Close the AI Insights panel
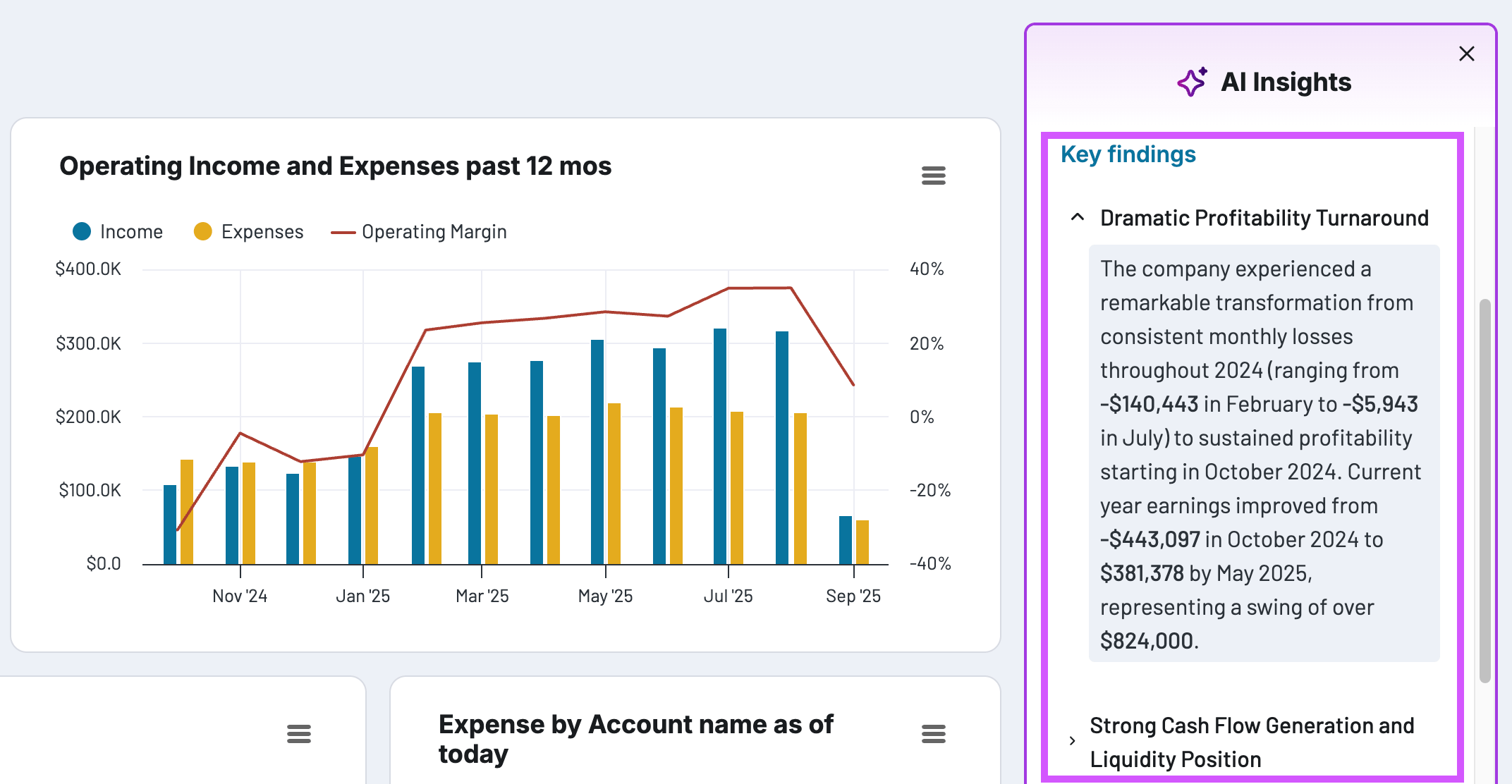 point(1466,54)
